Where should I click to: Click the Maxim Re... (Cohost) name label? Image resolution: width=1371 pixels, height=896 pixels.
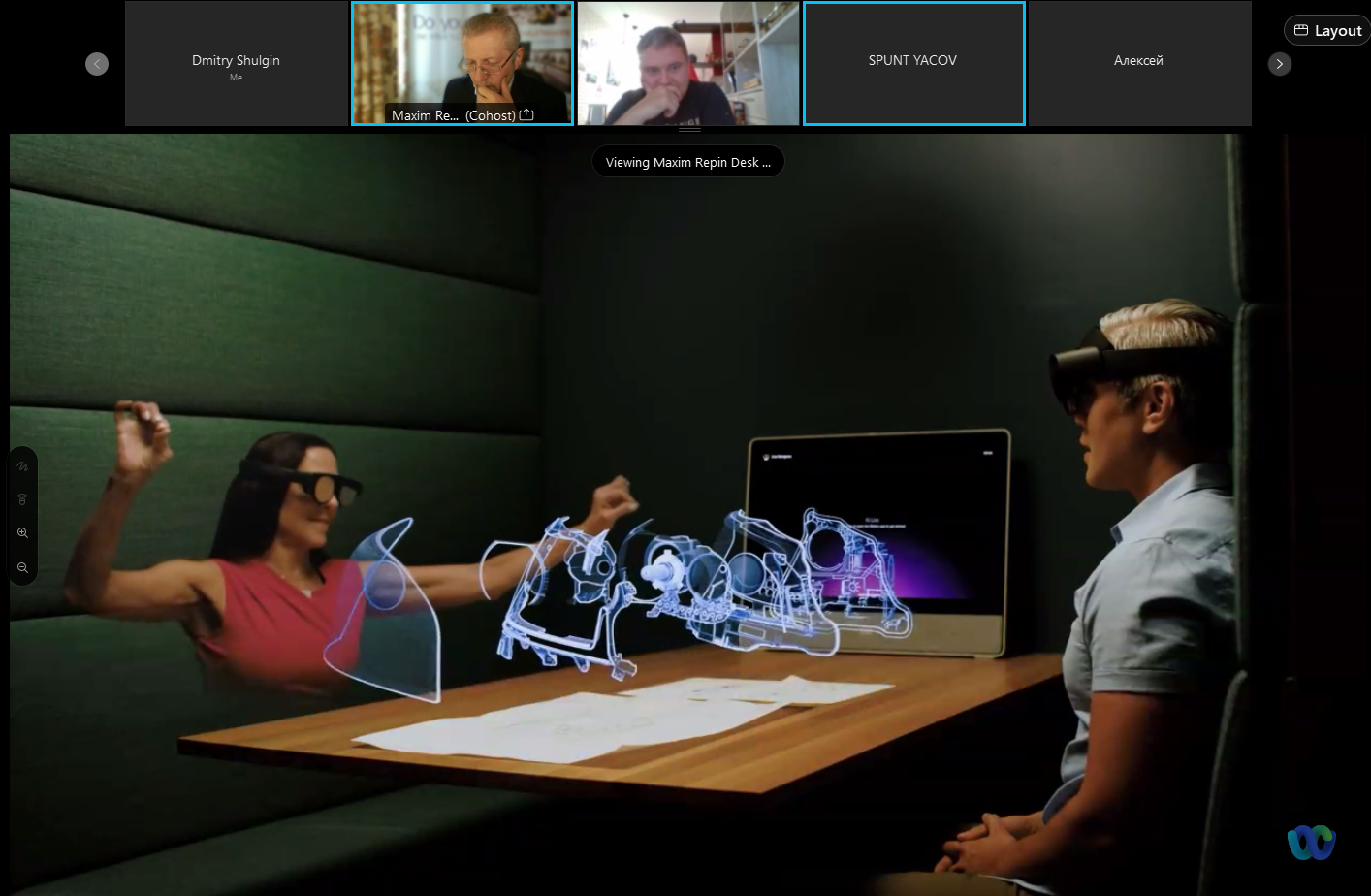(x=453, y=115)
